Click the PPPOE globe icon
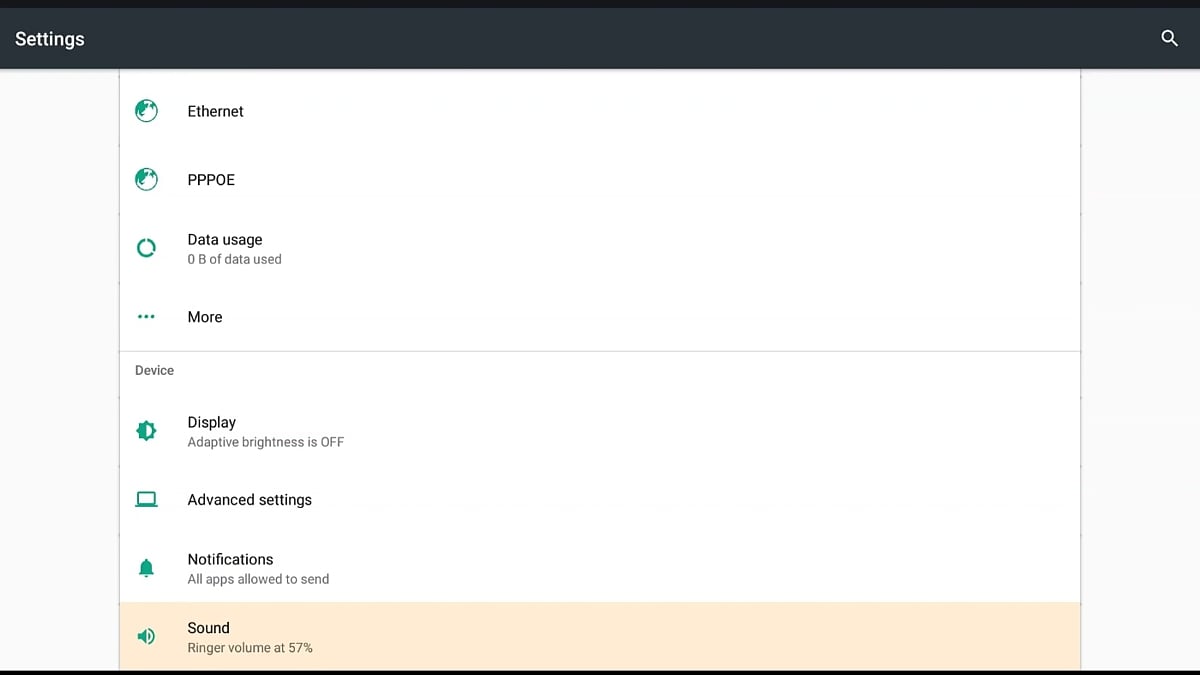The width and height of the screenshot is (1200, 675). (146, 180)
